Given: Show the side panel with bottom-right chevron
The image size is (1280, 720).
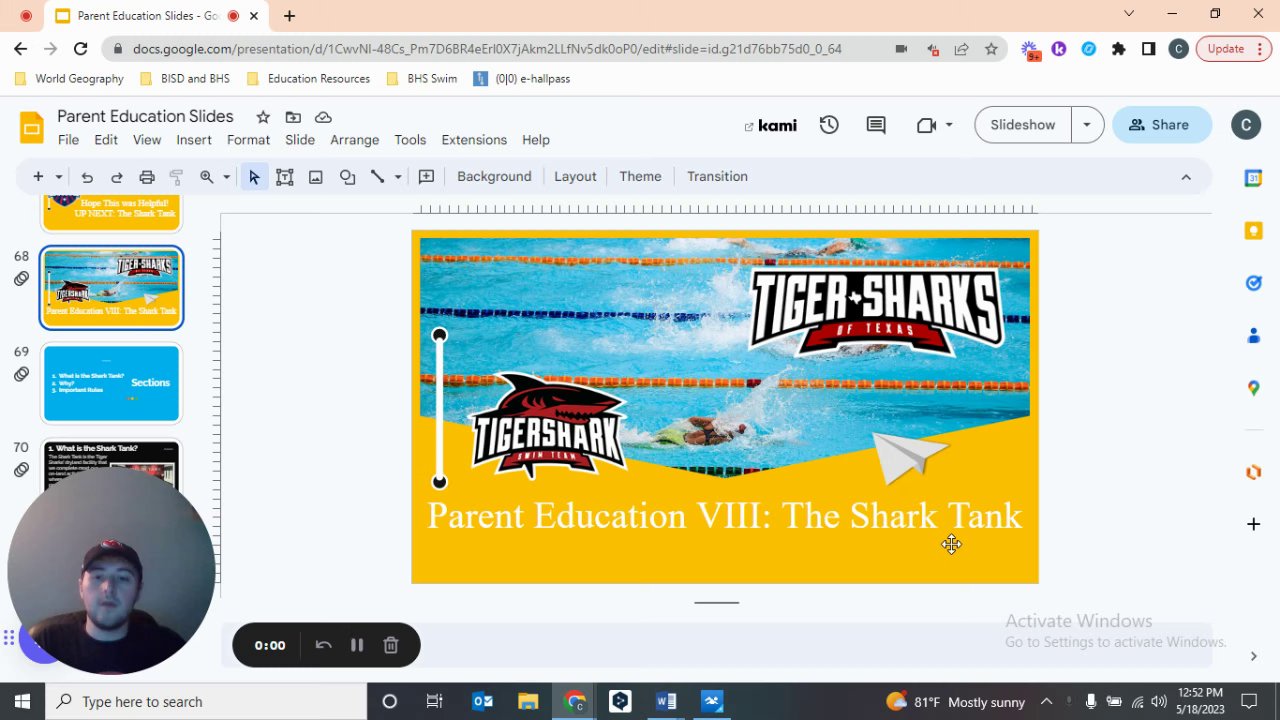Looking at the screenshot, I should (x=1253, y=656).
